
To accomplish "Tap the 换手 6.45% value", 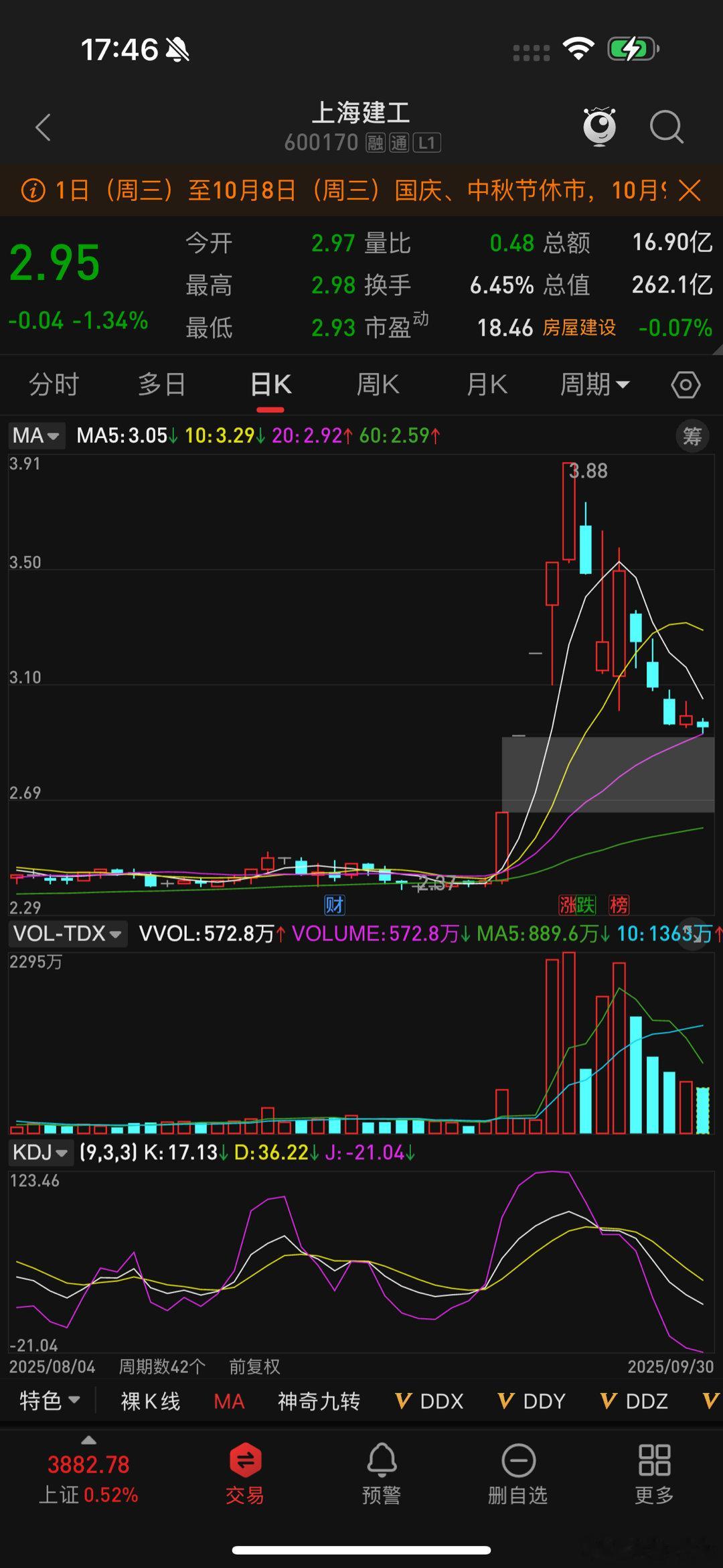I will (501, 285).
